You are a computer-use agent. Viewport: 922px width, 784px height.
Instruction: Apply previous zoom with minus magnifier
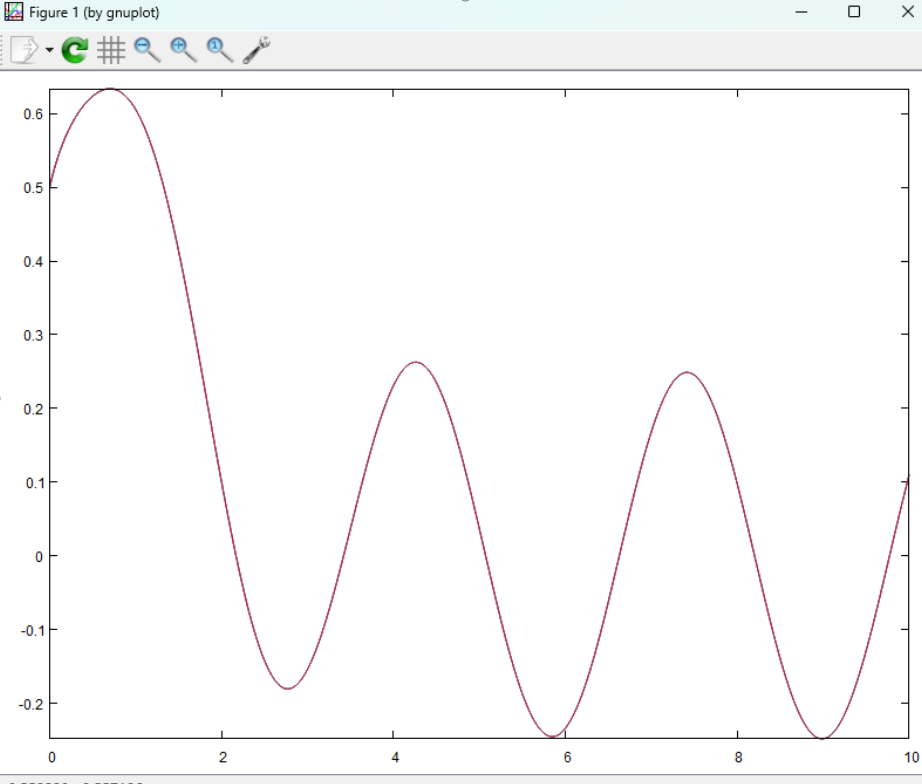pyautogui.click(x=147, y=49)
